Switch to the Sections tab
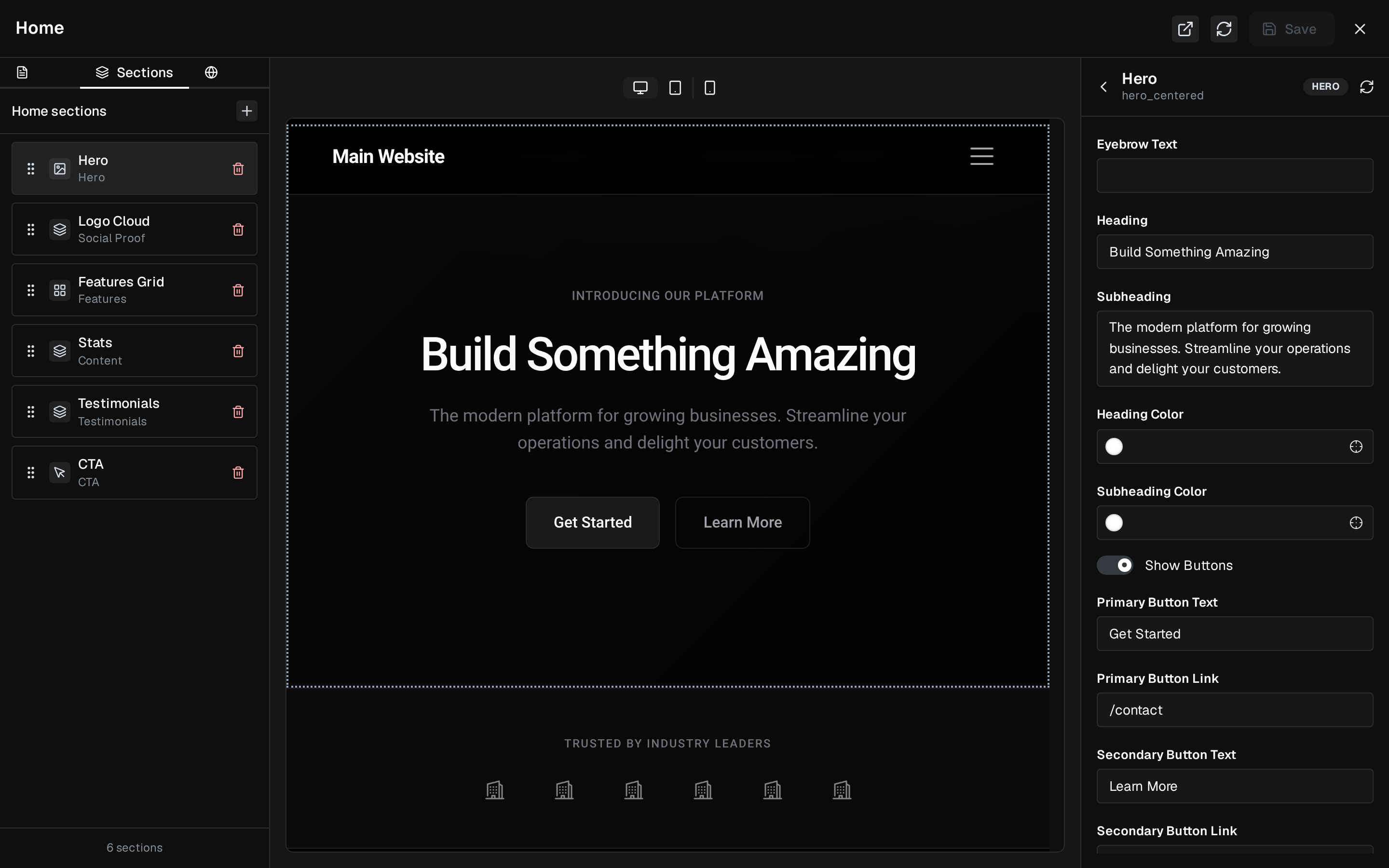The height and width of the screenshot is (868, 1389). point(134,72)
